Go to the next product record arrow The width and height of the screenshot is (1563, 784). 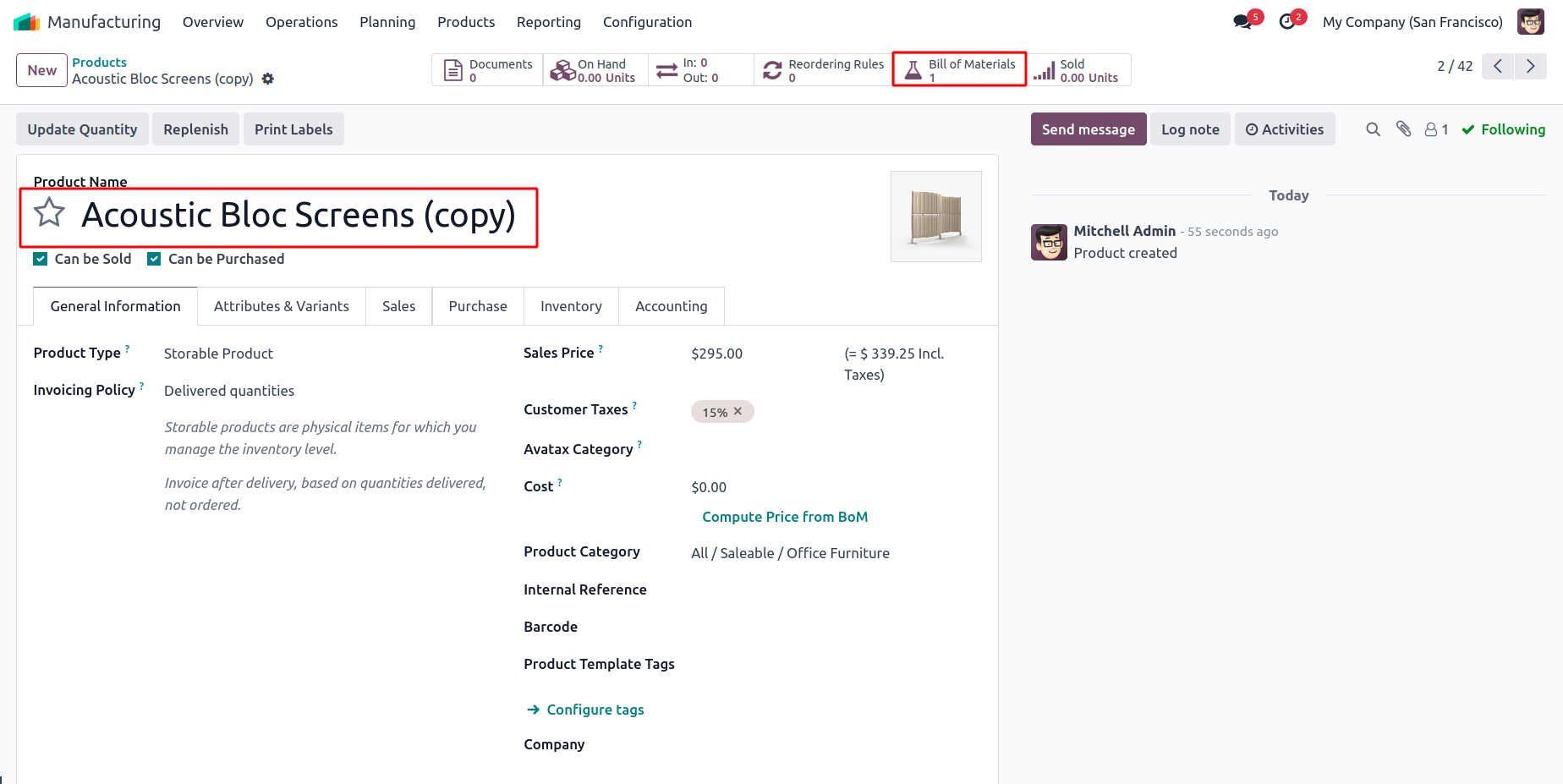point(1530,66)
